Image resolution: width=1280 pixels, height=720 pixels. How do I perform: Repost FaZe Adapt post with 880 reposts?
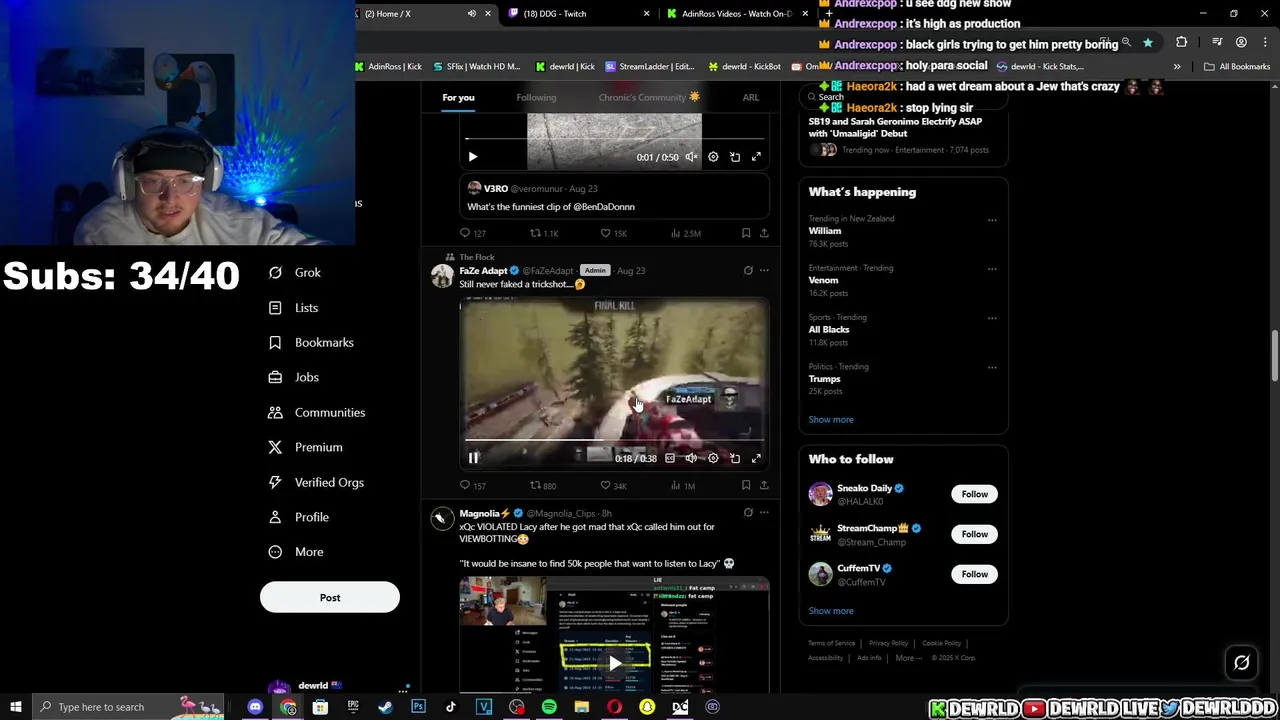tap(543, 486)
